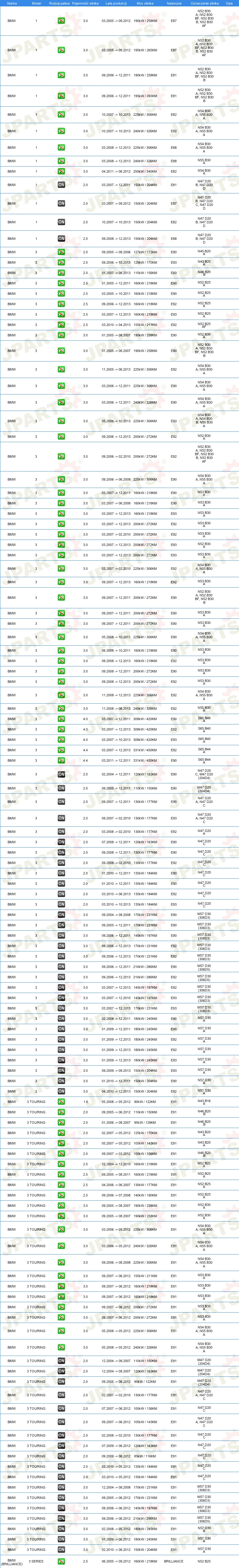
Task: Click diesel ON icon for model 1 E88 150kW/204KM
Action: [x=61, y=239]
